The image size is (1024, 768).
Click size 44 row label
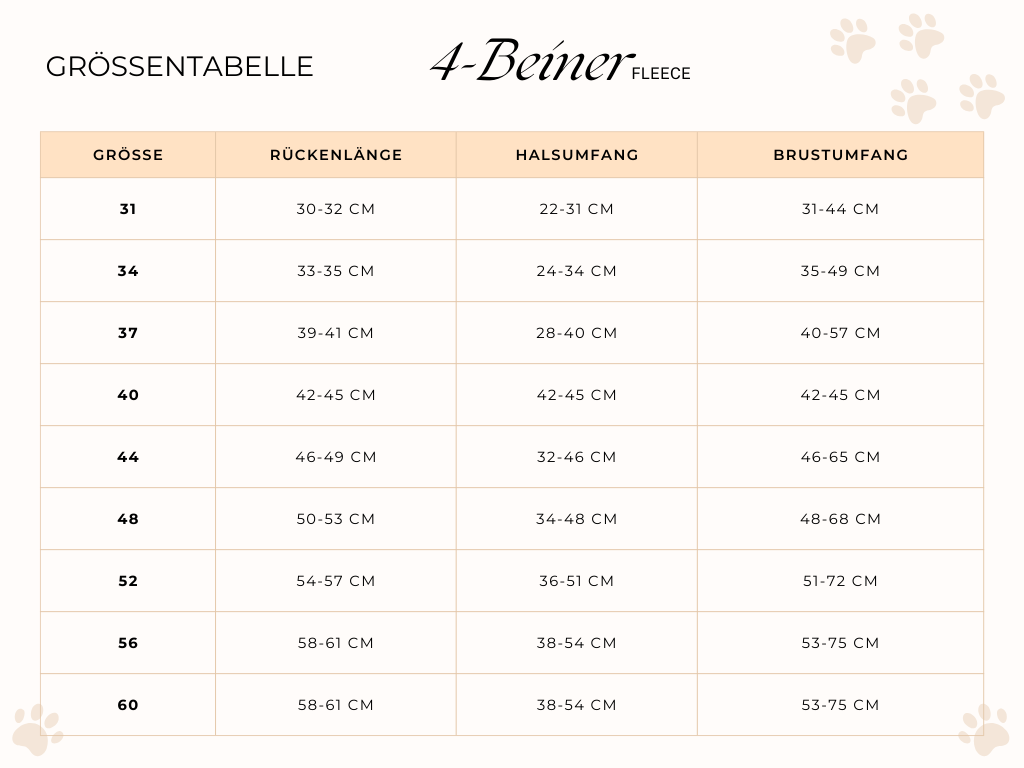[128, 457]
